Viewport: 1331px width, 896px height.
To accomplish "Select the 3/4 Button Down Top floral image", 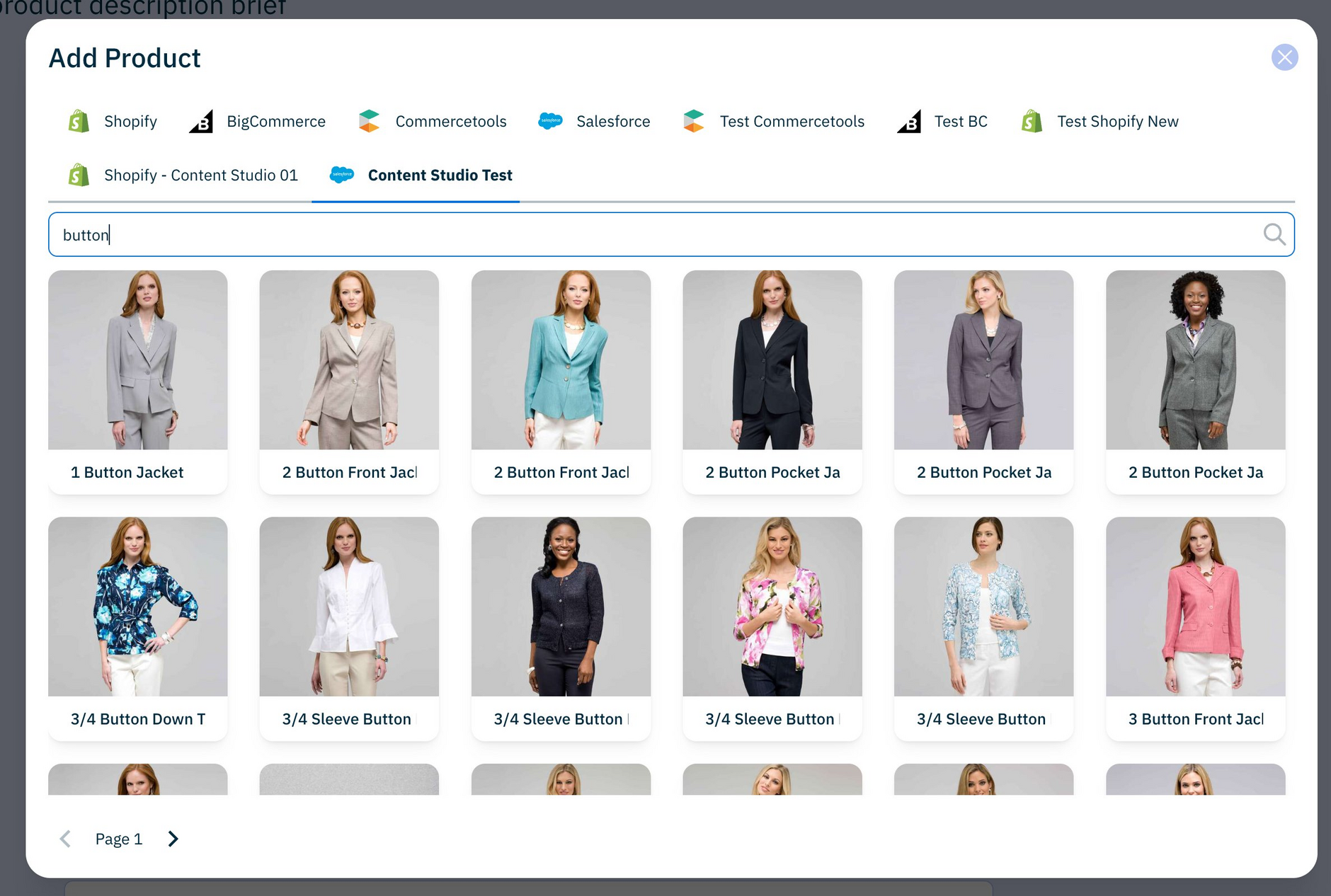I will pyautogui.click(x=138, y=607).
